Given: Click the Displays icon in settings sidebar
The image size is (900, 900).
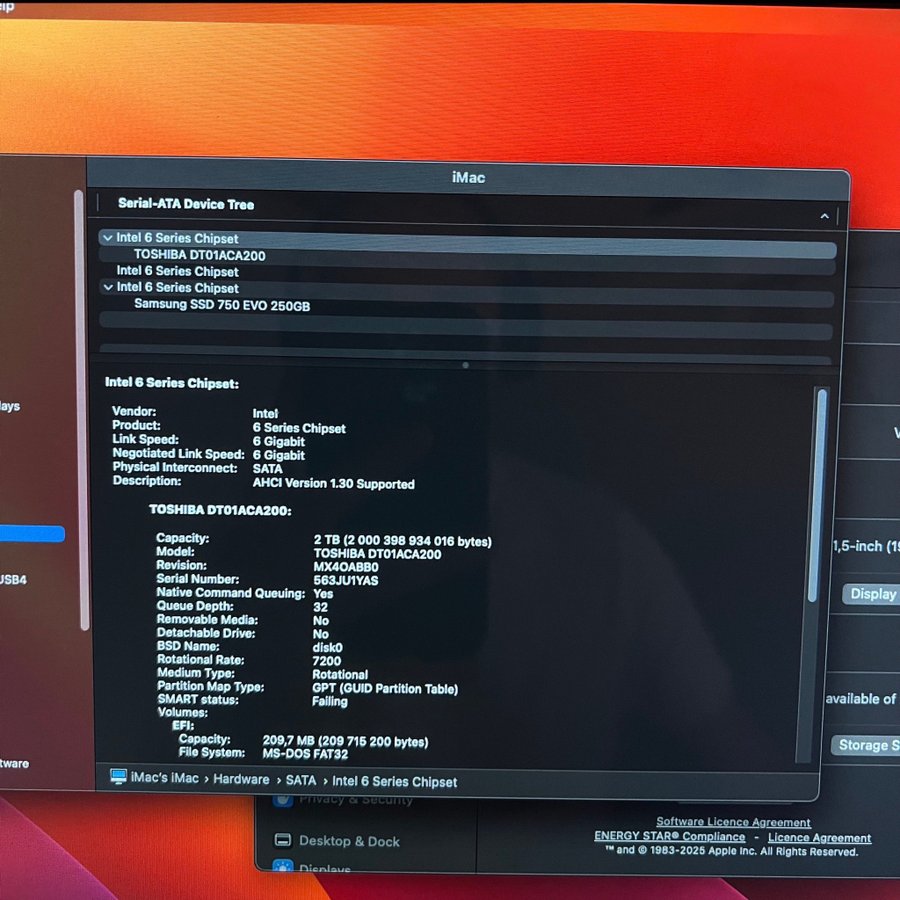Looking at the screenshot, I should (283, 868).
